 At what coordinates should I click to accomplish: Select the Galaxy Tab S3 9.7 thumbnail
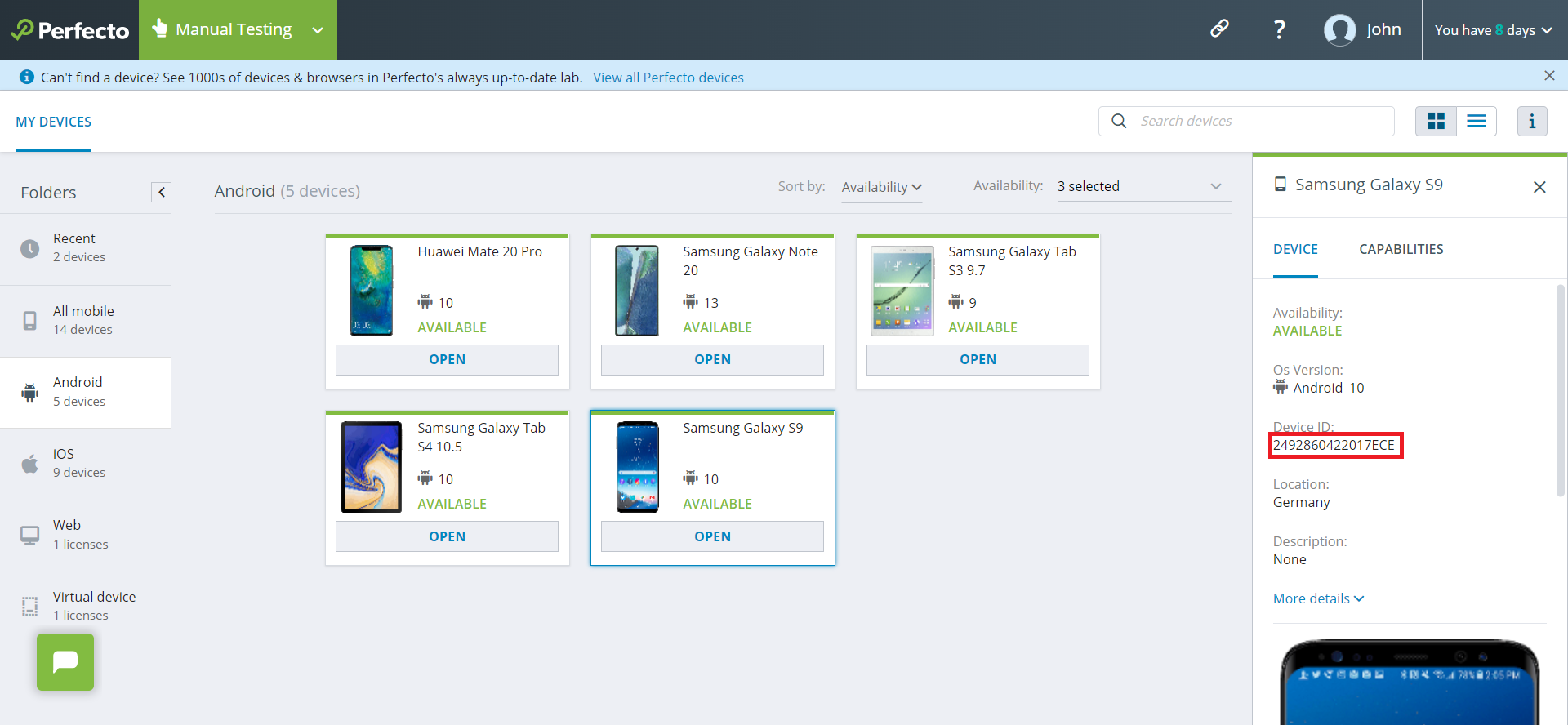click(902, 291)
